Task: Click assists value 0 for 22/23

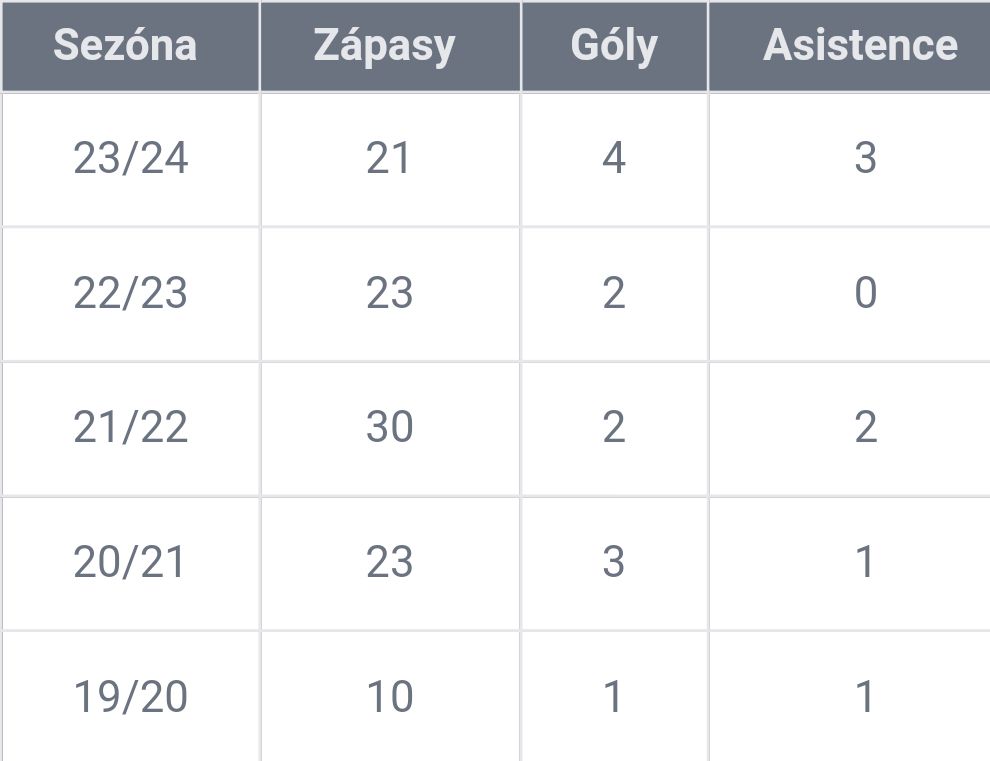Action: pos(866,293)
